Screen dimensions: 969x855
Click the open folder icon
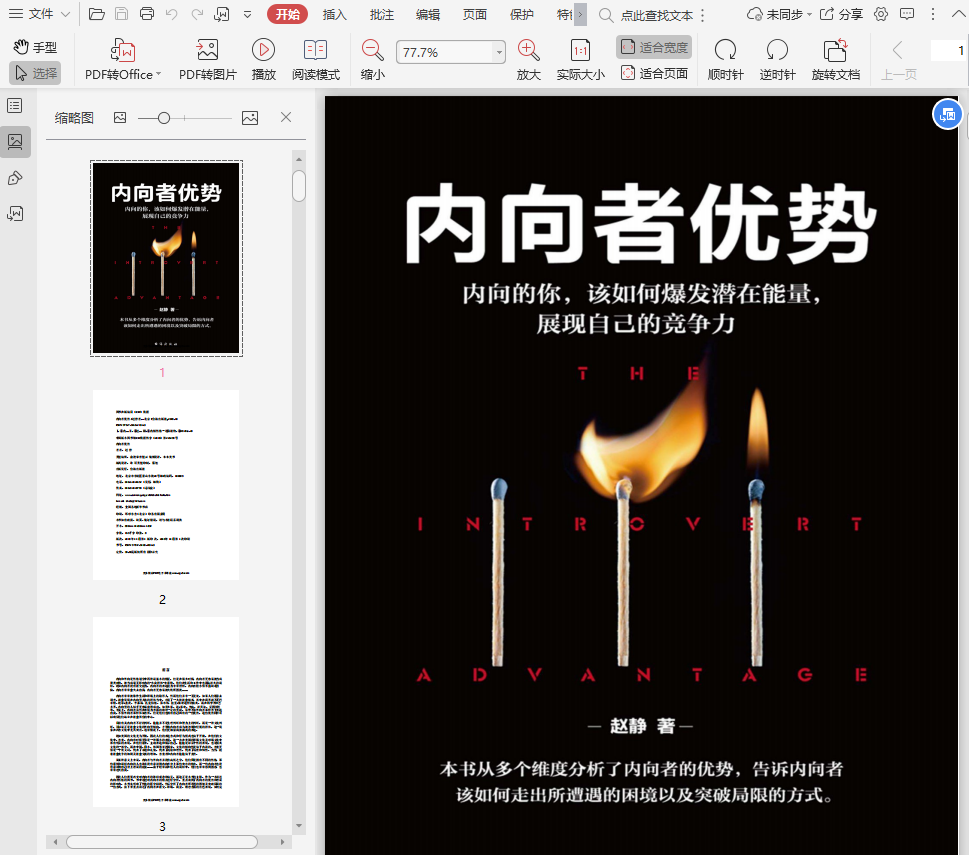pyautogui.click(x=96, y=14)
